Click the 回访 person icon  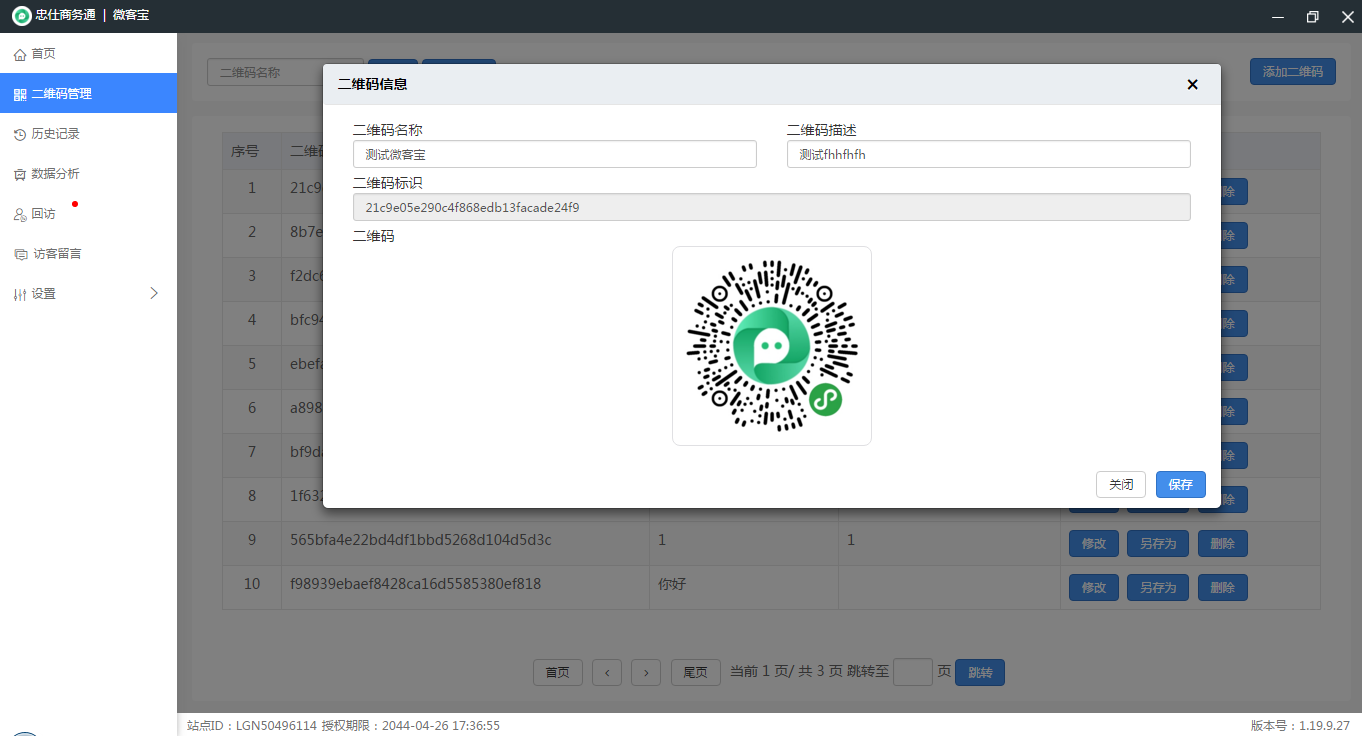pos(20,214)
